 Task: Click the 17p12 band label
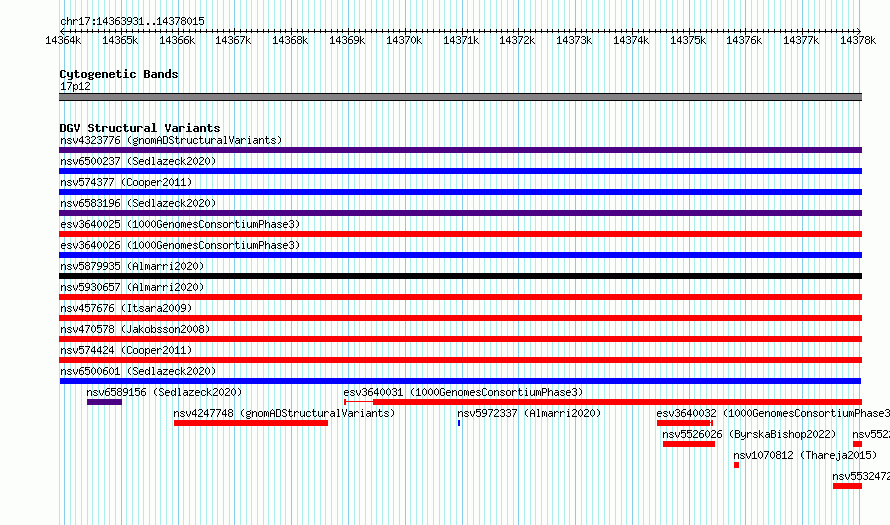(x=75, y=86)
